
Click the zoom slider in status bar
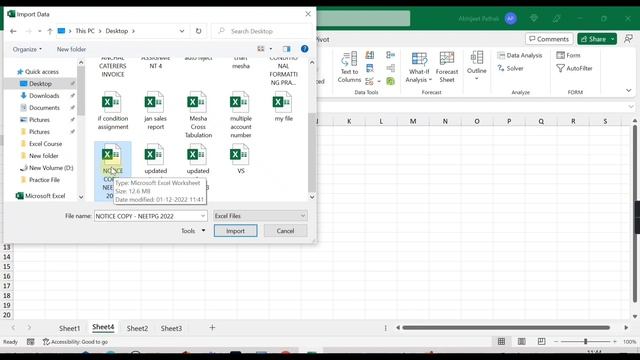585,342
